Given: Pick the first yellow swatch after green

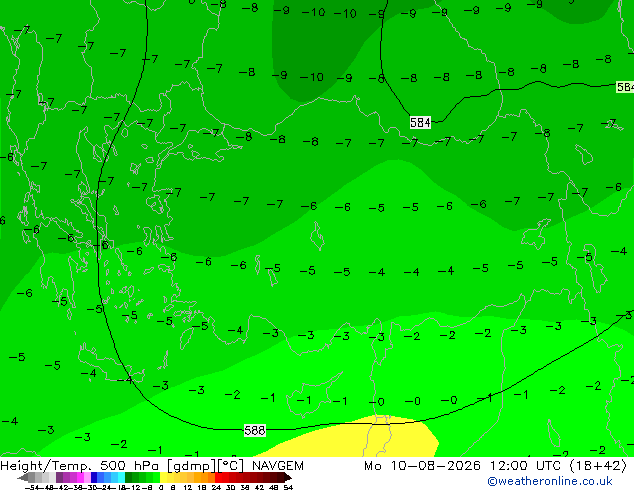Looking at the screenshot, I should pos(163,477).
